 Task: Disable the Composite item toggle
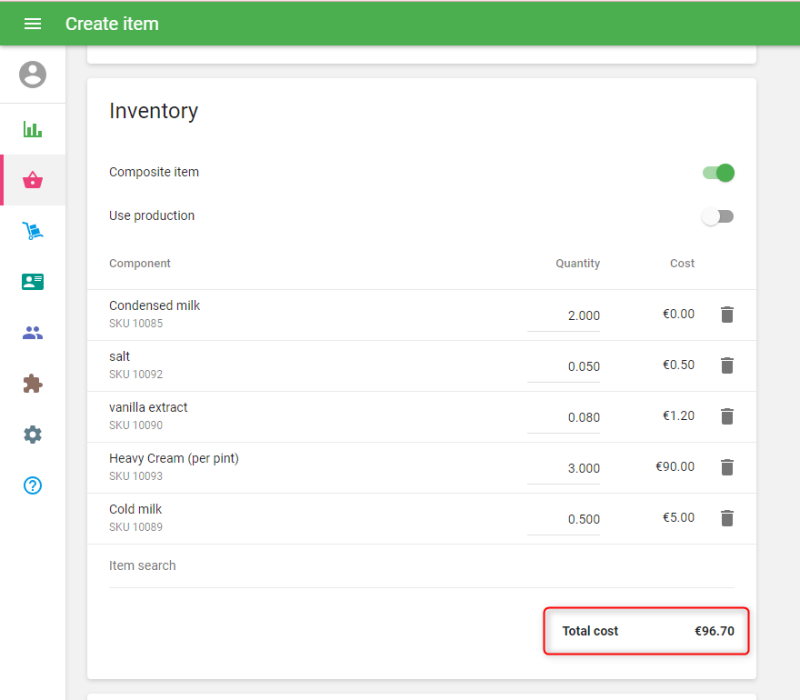tap(719, 173)
